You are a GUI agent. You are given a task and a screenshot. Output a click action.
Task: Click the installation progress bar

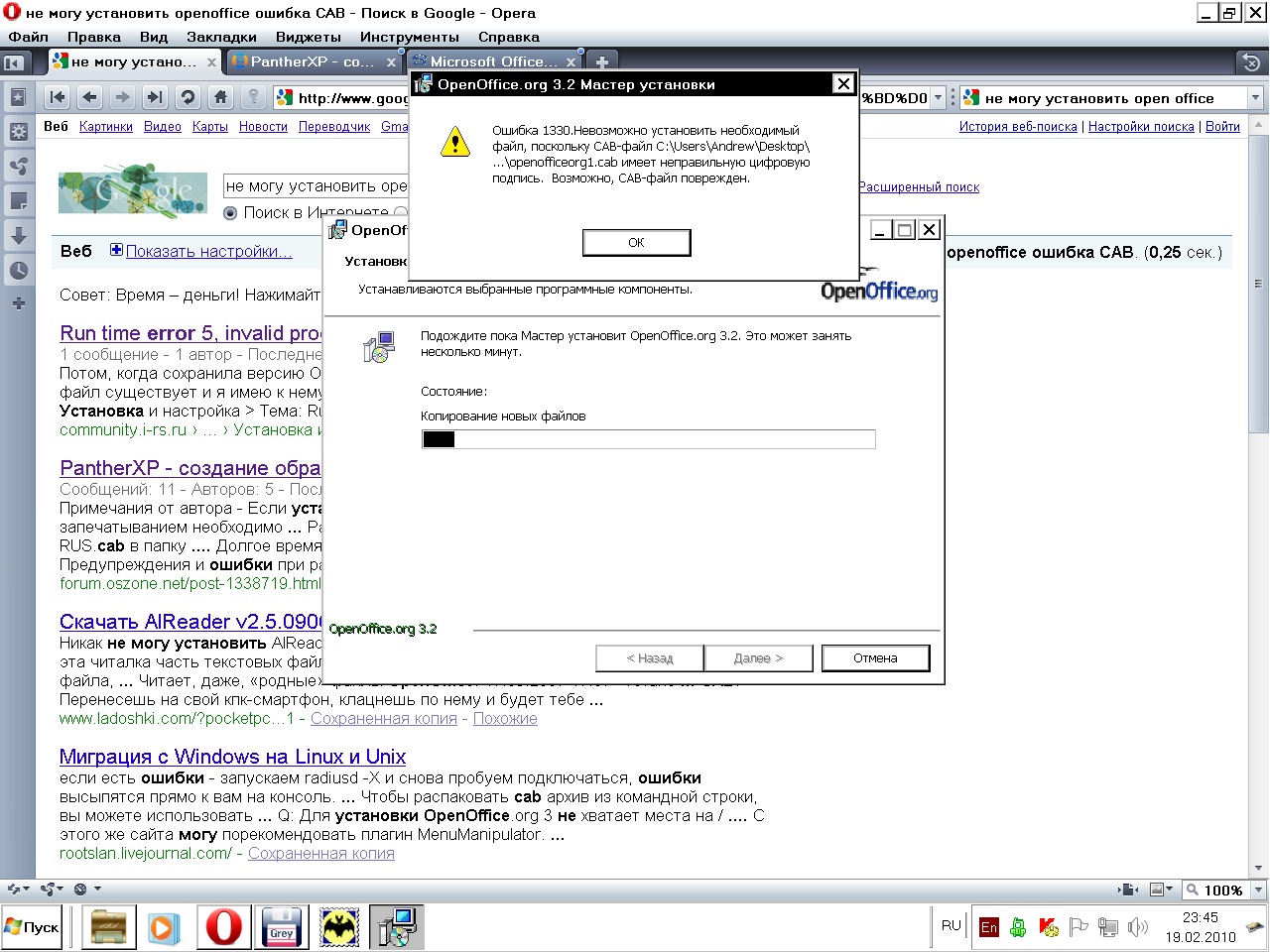point(649,439)
